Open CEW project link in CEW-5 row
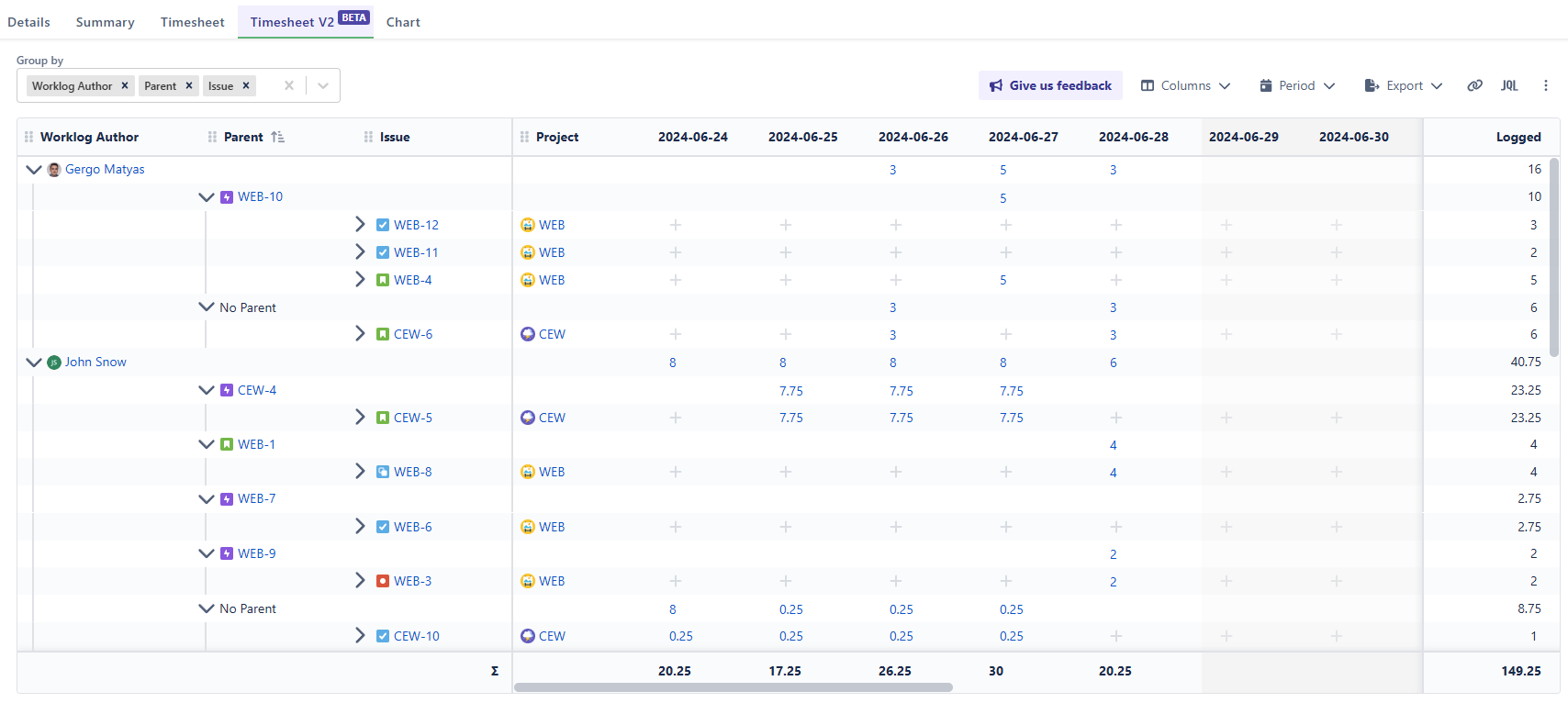The image size is (1568, 703). [552, 418]
